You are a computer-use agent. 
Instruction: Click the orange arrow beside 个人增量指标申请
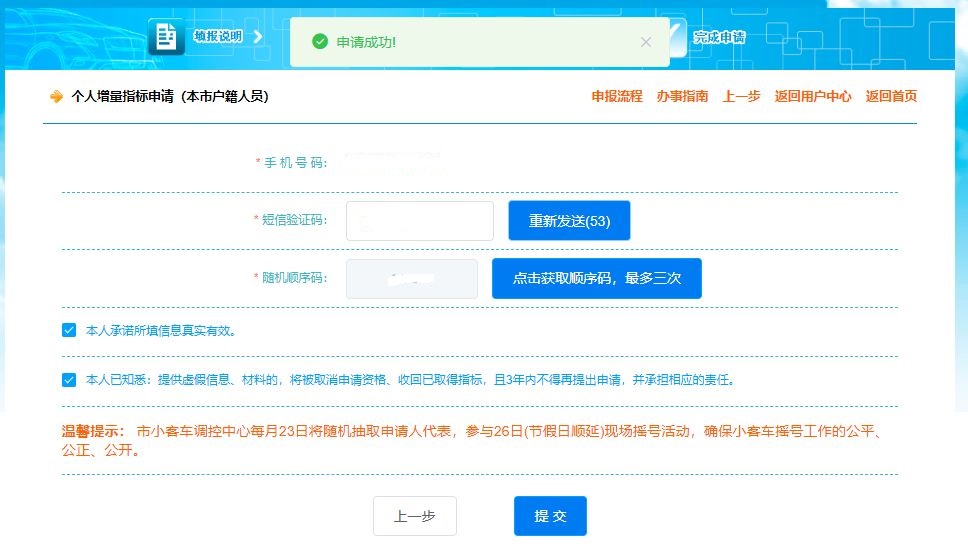(x=56, y=96)
